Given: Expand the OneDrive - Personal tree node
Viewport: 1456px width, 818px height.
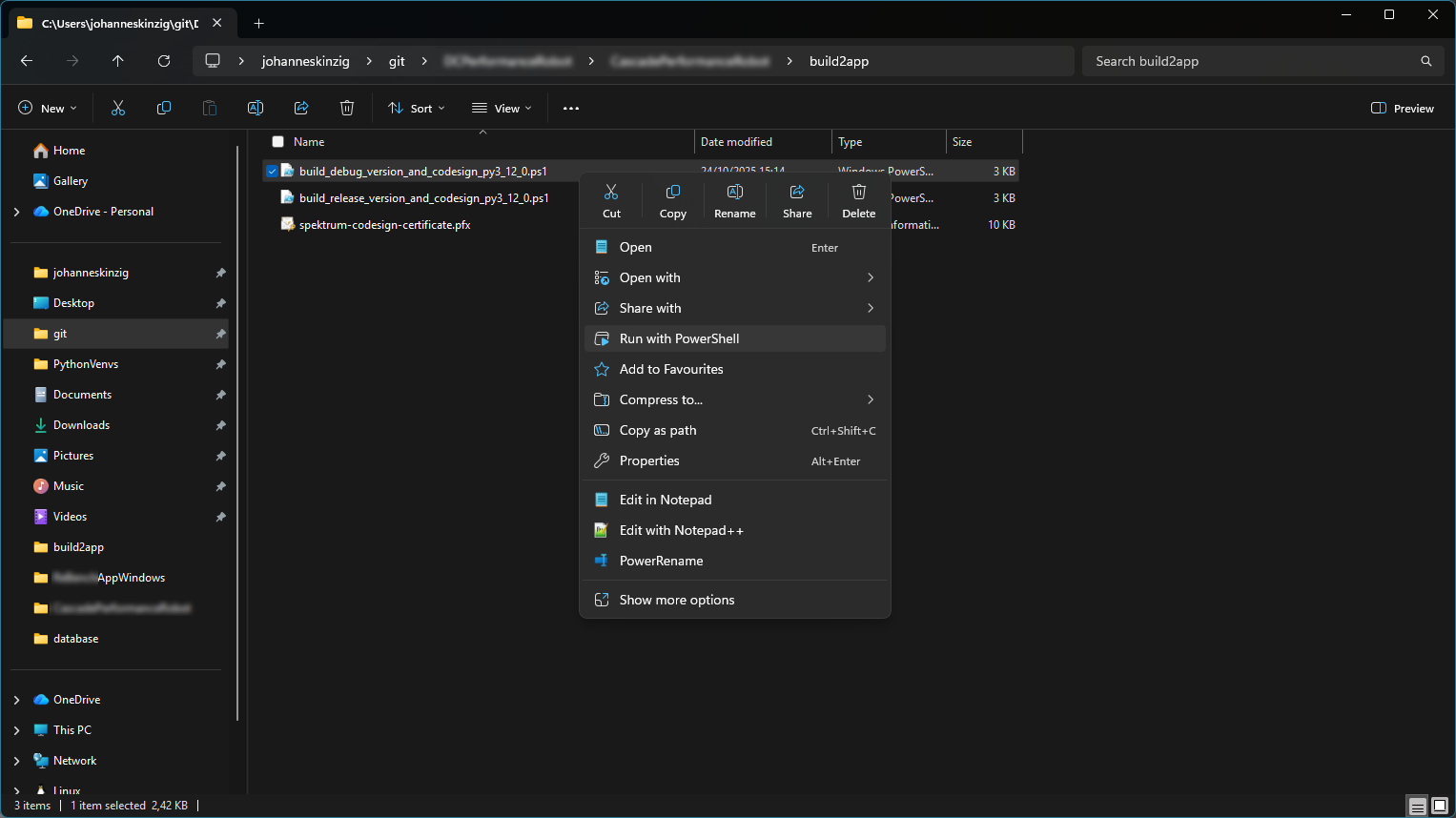Looking at the screenshot, I should (17, 212).
